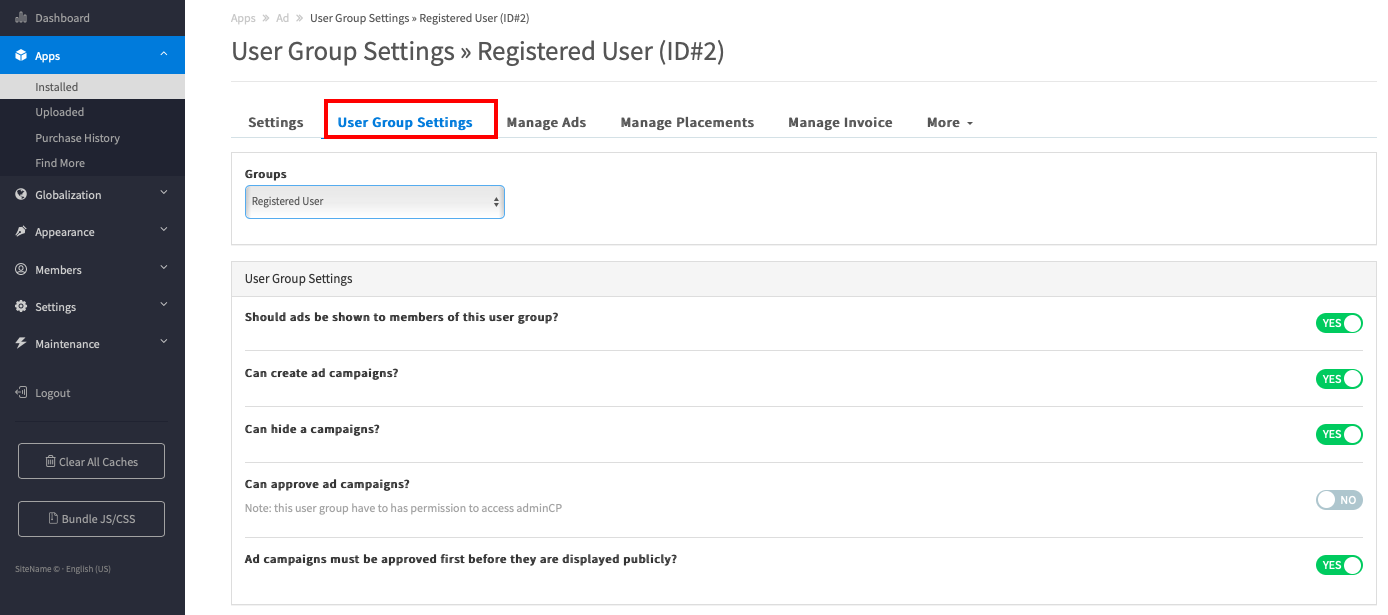Expand the Globalization menu chevron
Image resolution: width=1388 pixels, height=615 pixels.
click(164, 192)
